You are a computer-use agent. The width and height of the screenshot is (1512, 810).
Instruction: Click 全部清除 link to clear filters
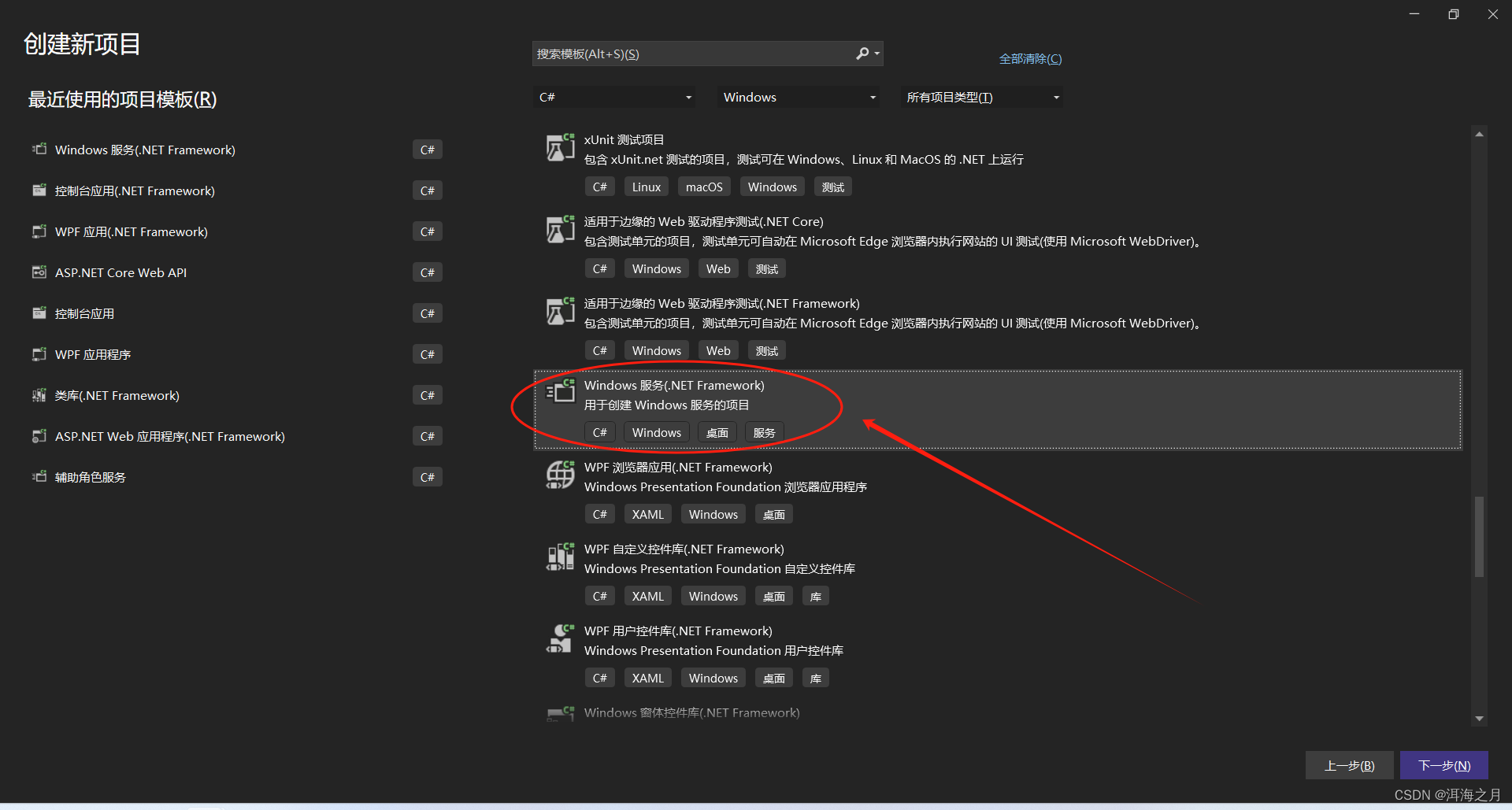[x=1030, y=59]
